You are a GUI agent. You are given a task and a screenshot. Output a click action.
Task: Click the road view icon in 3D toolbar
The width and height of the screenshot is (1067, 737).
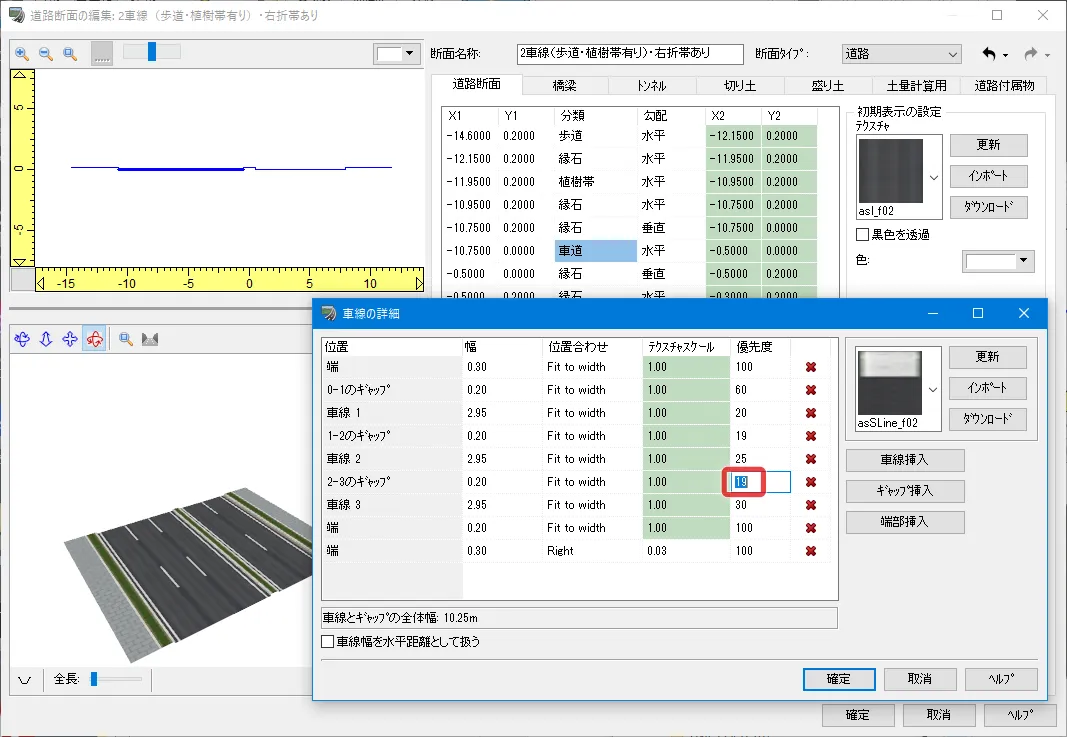pyautogui.click(x=151, y=340)
